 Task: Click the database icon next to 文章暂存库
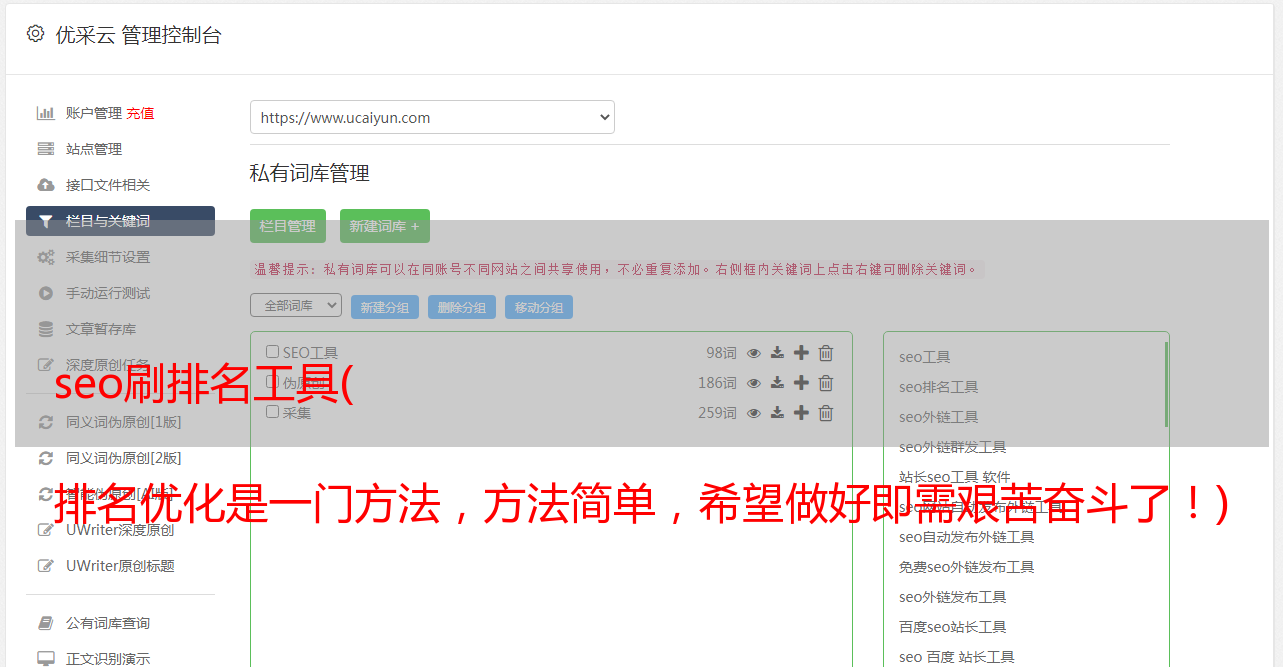pos(46,329)
